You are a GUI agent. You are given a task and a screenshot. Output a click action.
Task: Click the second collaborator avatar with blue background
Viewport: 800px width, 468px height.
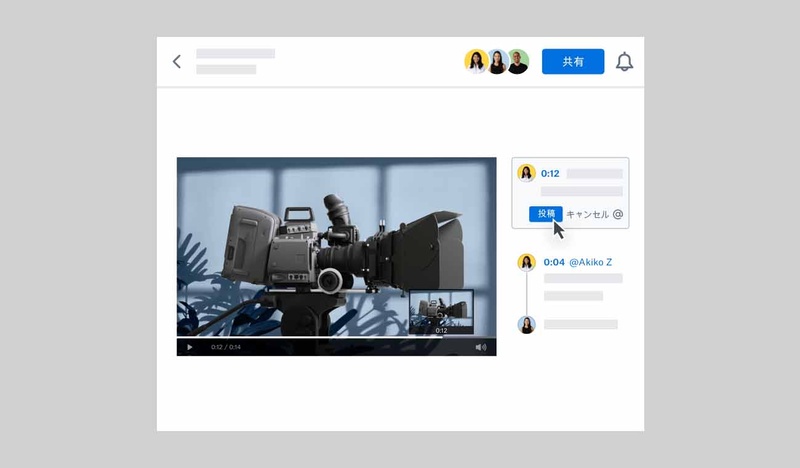click(497, 62)
